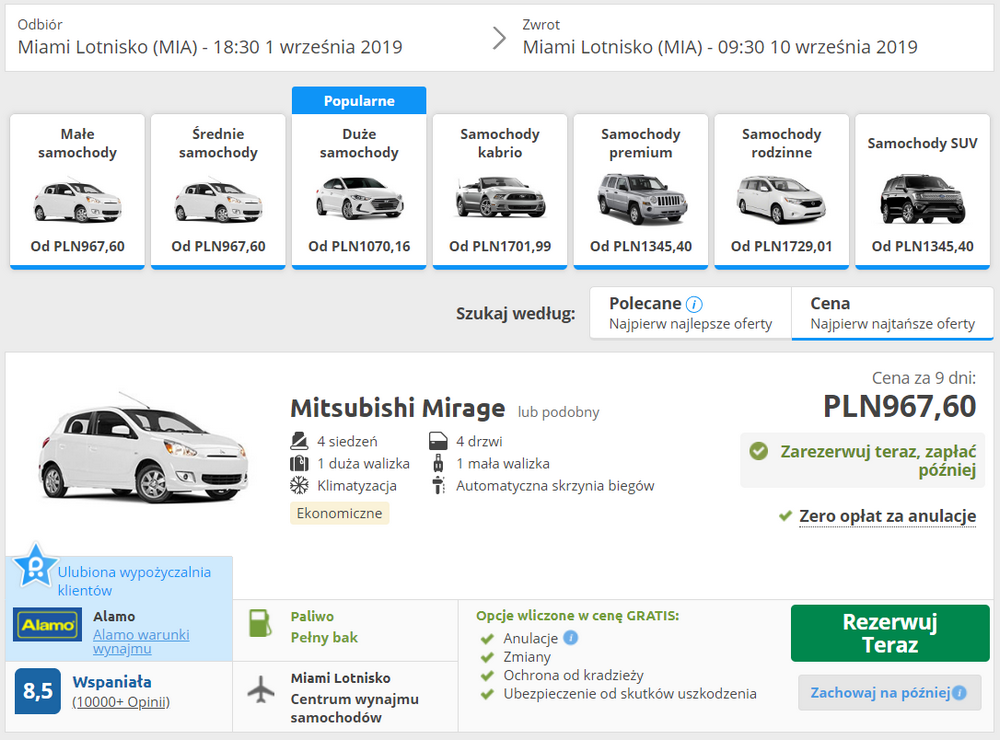
Task: Click the checkmark next to Zmiany
Action: tap(488, 657)
